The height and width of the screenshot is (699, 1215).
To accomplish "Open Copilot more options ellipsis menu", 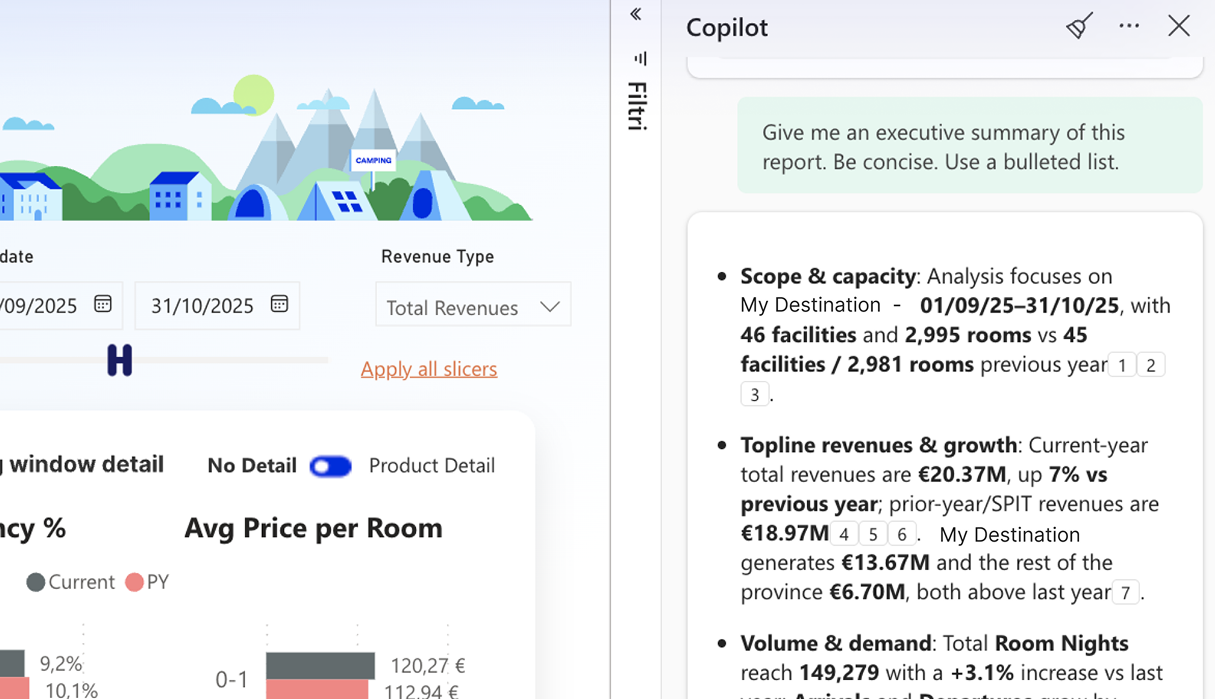I will [1129, 26].
